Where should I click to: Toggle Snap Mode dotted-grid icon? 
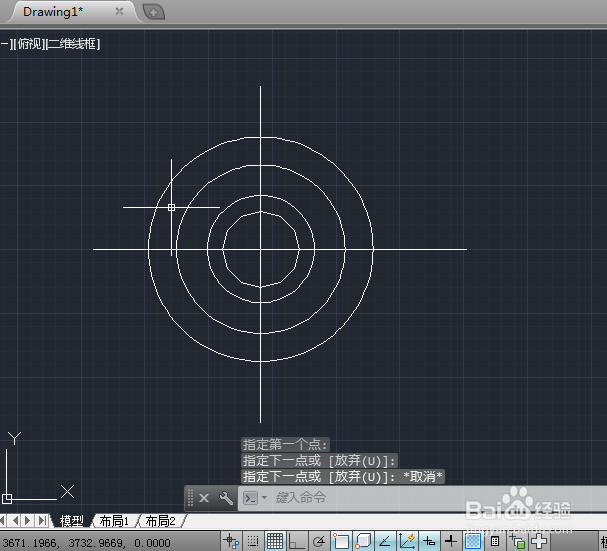[x=253, y=541]
